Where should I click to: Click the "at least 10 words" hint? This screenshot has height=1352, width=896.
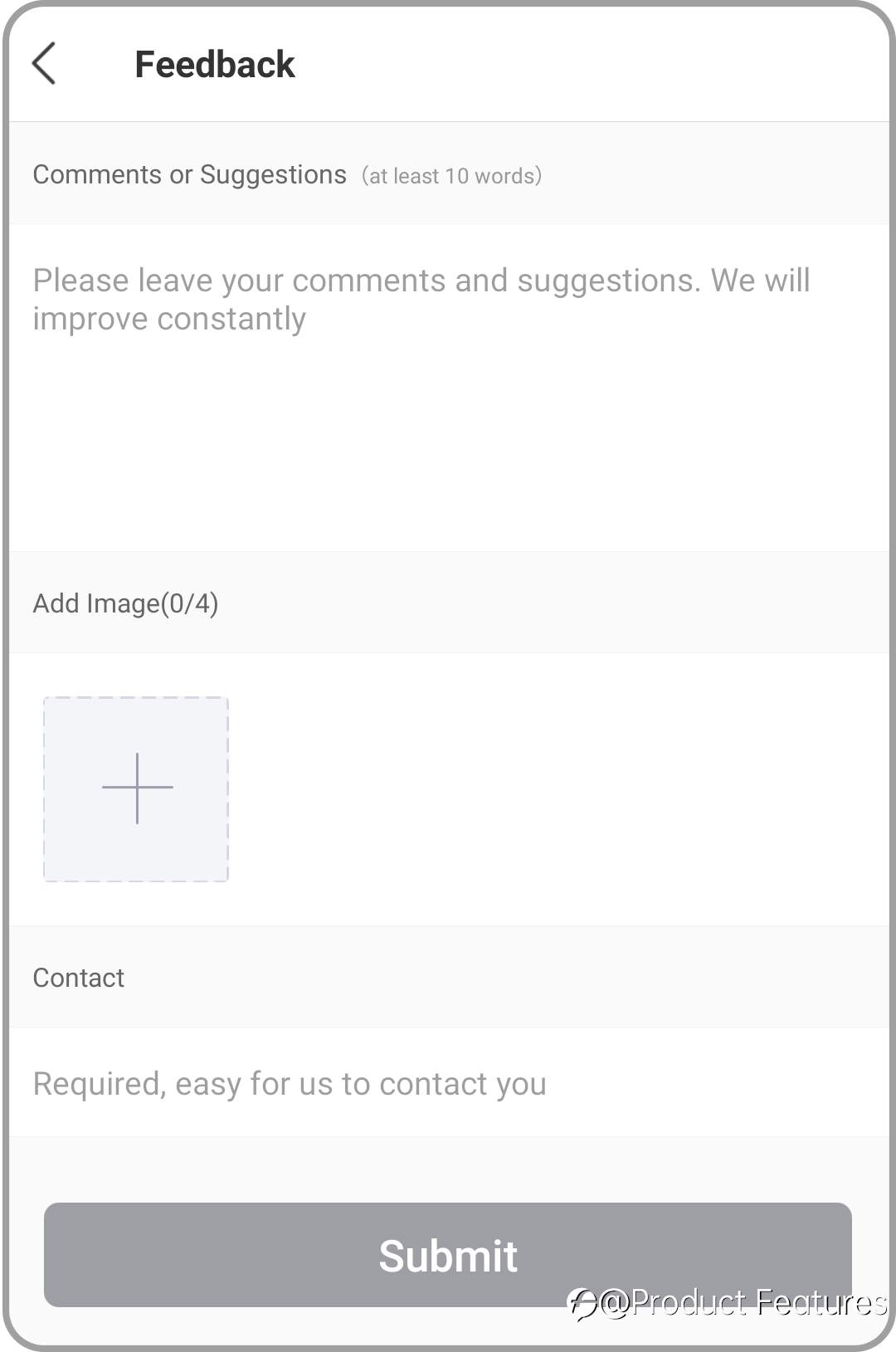point(451,176)
